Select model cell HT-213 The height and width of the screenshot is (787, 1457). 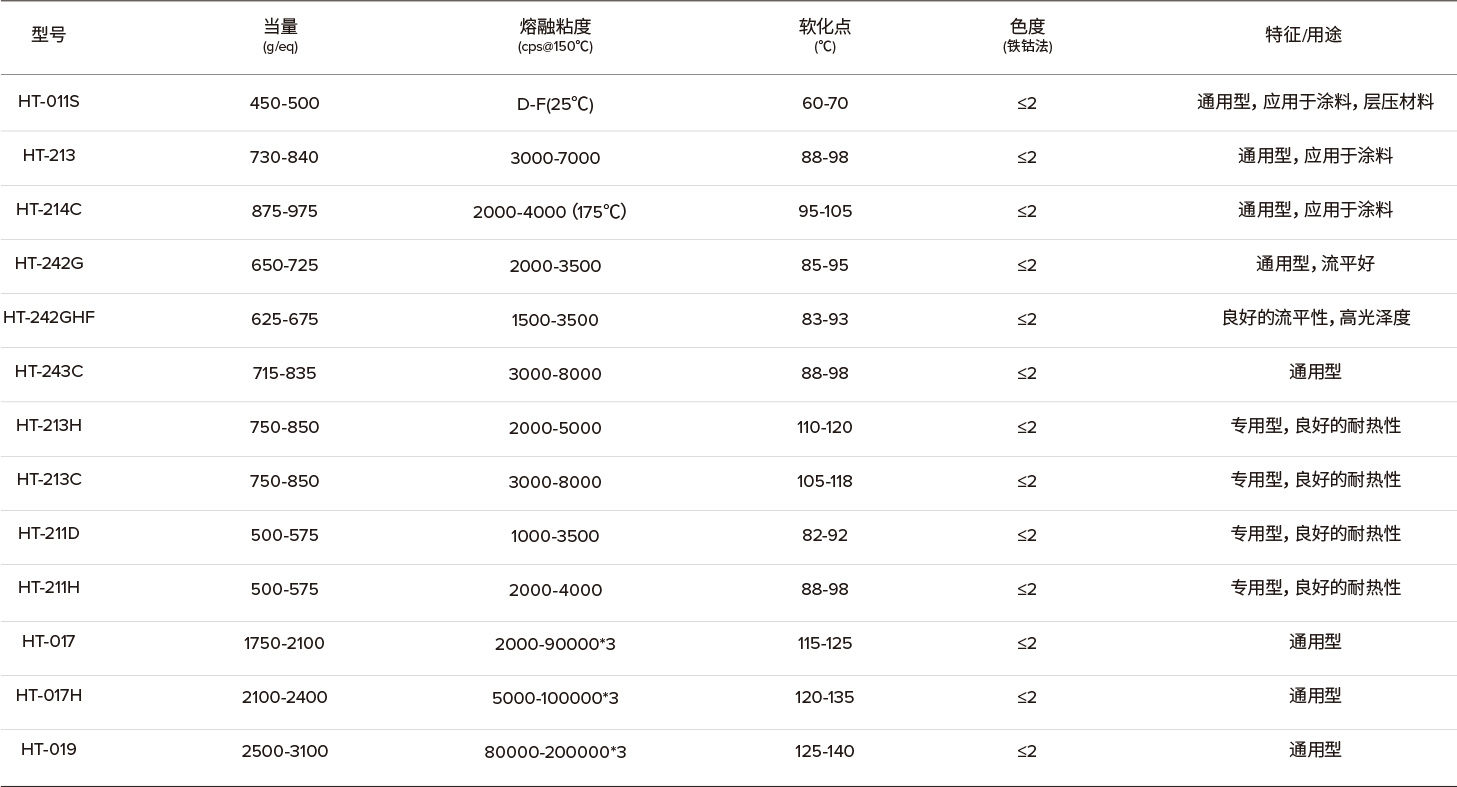48,156
